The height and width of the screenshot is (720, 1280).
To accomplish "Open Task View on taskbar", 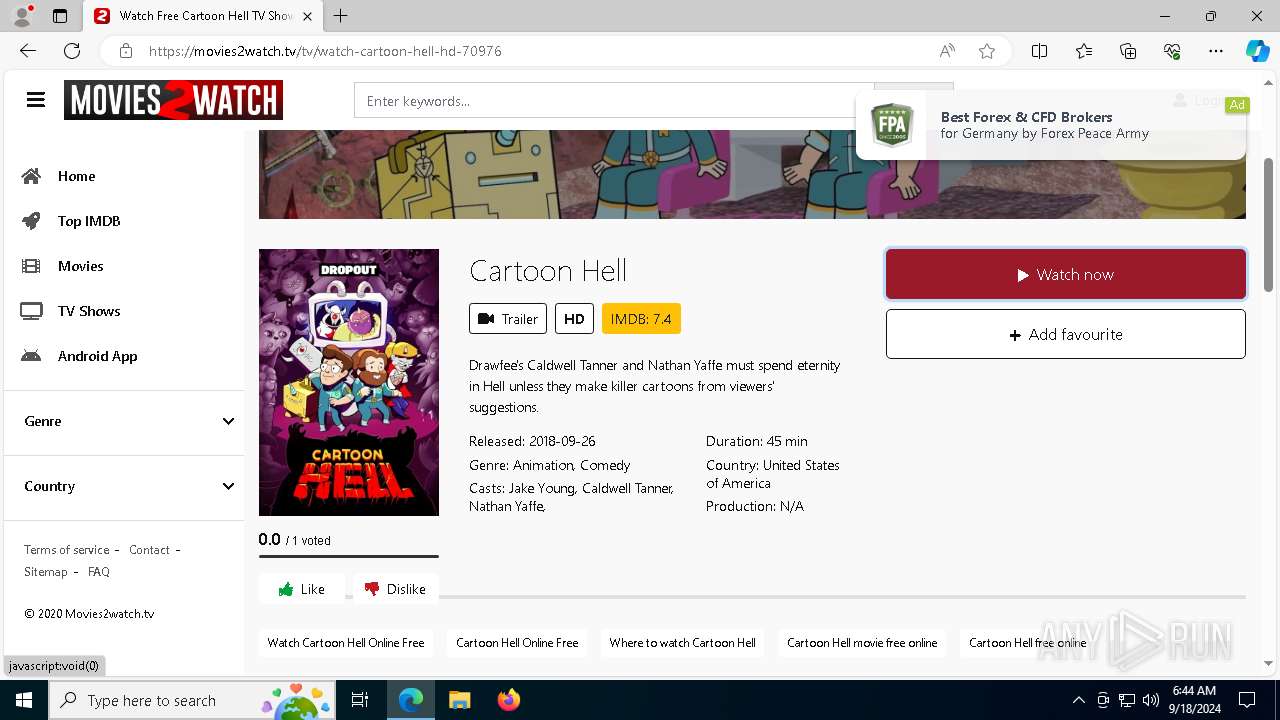I will coord(360,700).
